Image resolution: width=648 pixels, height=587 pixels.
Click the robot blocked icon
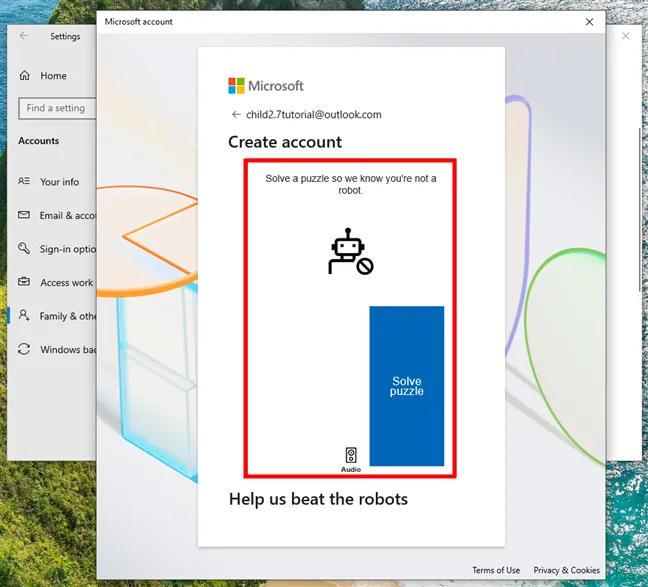(351, 251)
